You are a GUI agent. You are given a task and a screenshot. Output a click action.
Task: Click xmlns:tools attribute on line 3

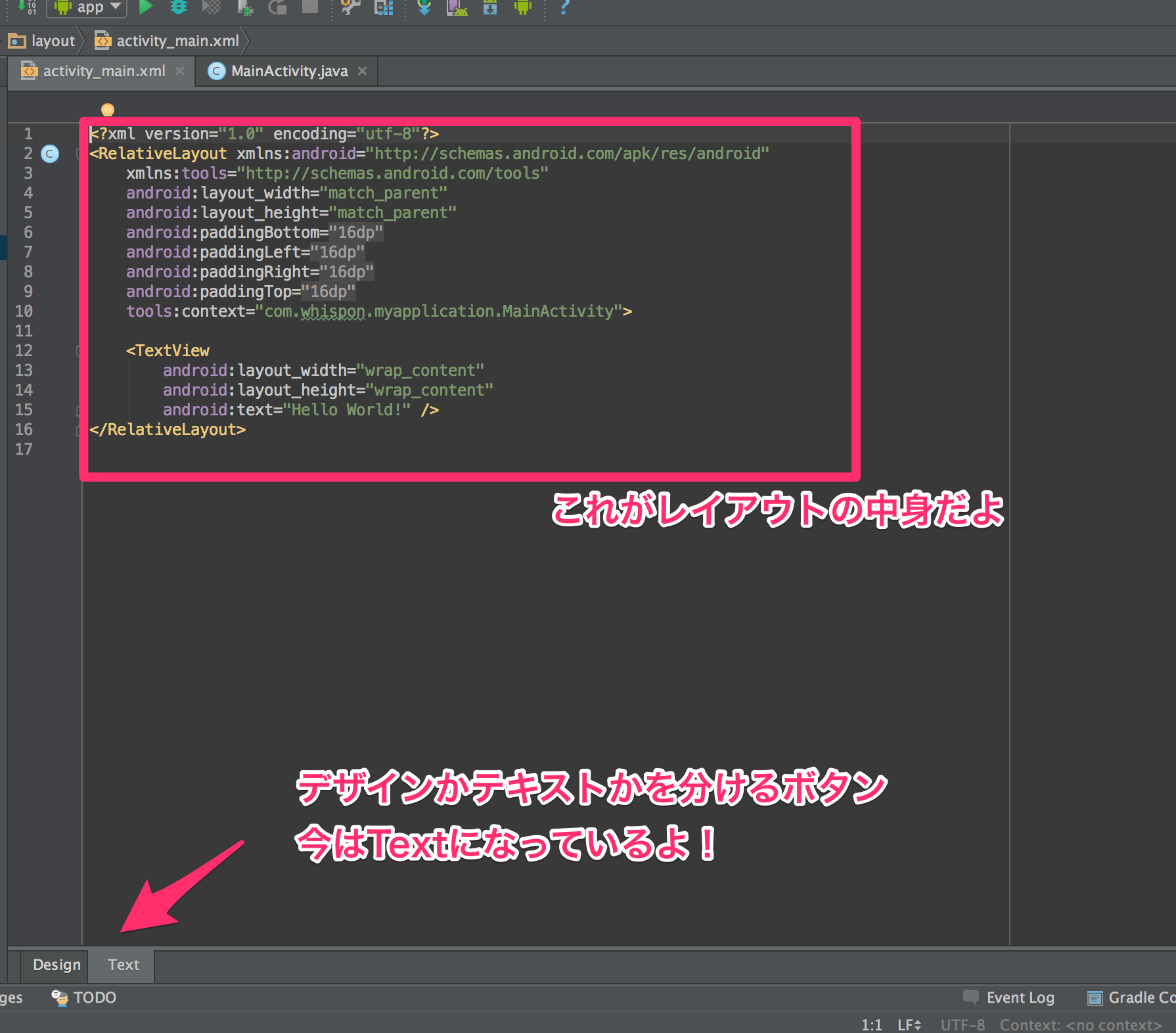337,173
